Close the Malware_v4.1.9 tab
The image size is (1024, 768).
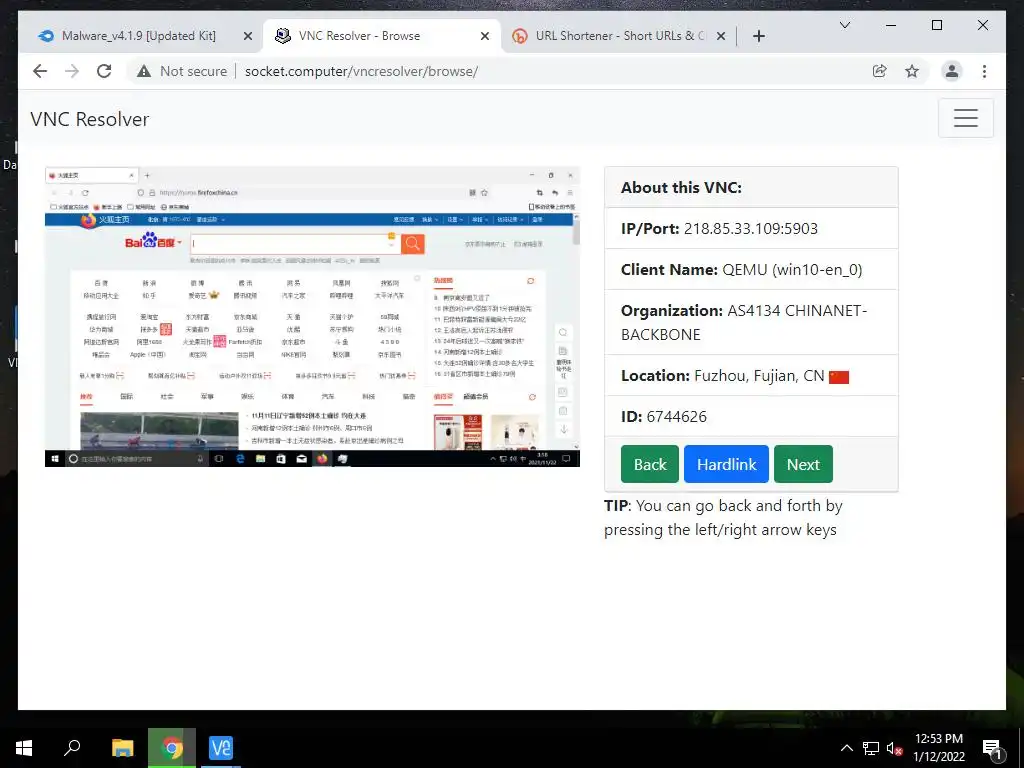click(x=248, y=37)
